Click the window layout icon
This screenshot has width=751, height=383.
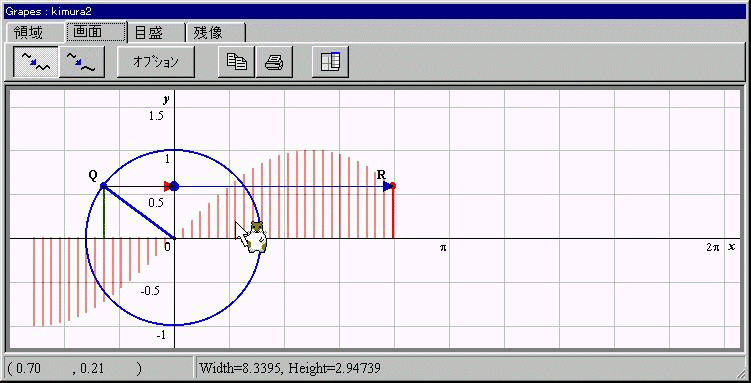[x=330, y=62]
